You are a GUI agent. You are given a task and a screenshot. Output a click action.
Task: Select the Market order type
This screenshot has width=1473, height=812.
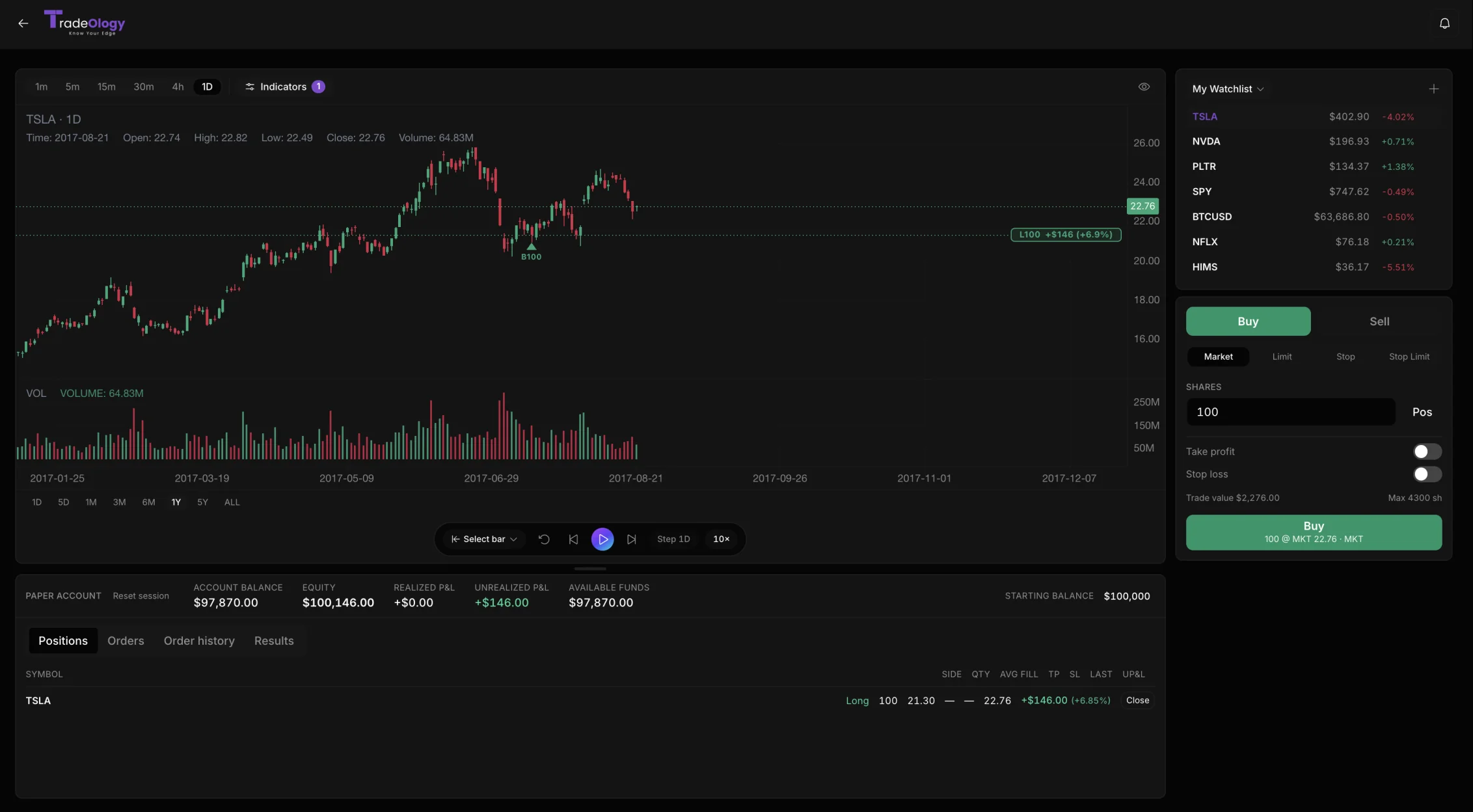[1218, 357]
